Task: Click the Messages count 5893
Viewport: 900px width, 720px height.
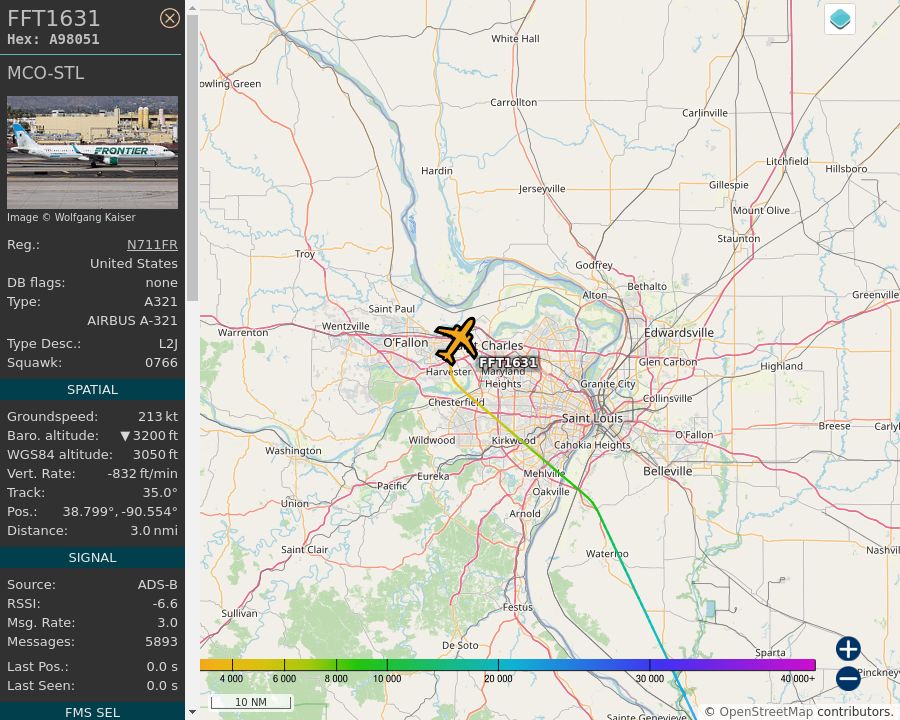Action: pos(161,641)
